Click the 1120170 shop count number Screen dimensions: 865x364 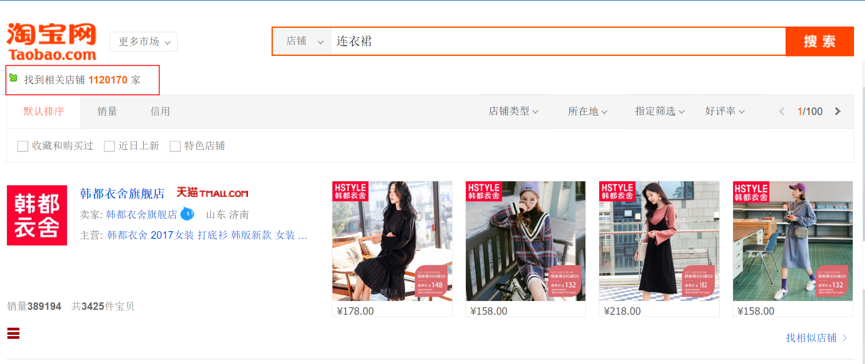(x=108, y=80)
